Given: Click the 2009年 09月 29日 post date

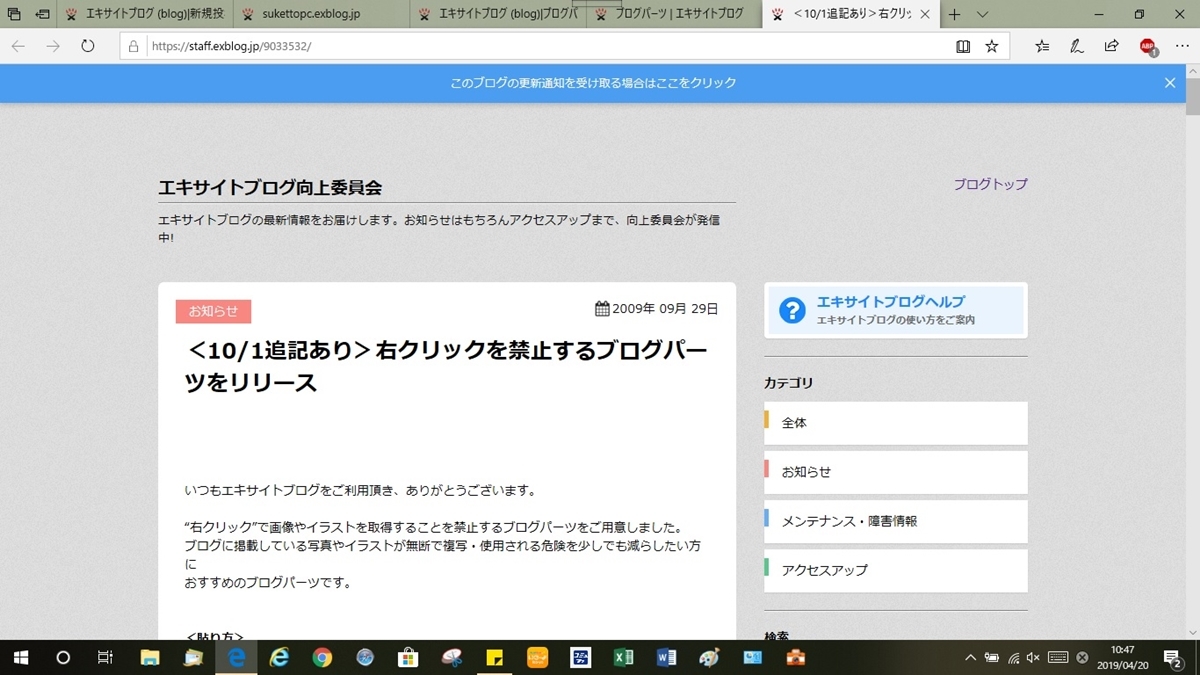Looking at the screenshot, I should (x=665, y=309).
